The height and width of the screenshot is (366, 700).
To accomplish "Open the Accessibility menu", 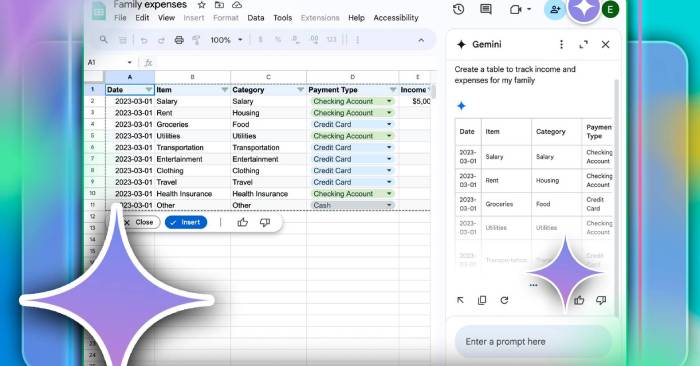I will click(396, 18).
